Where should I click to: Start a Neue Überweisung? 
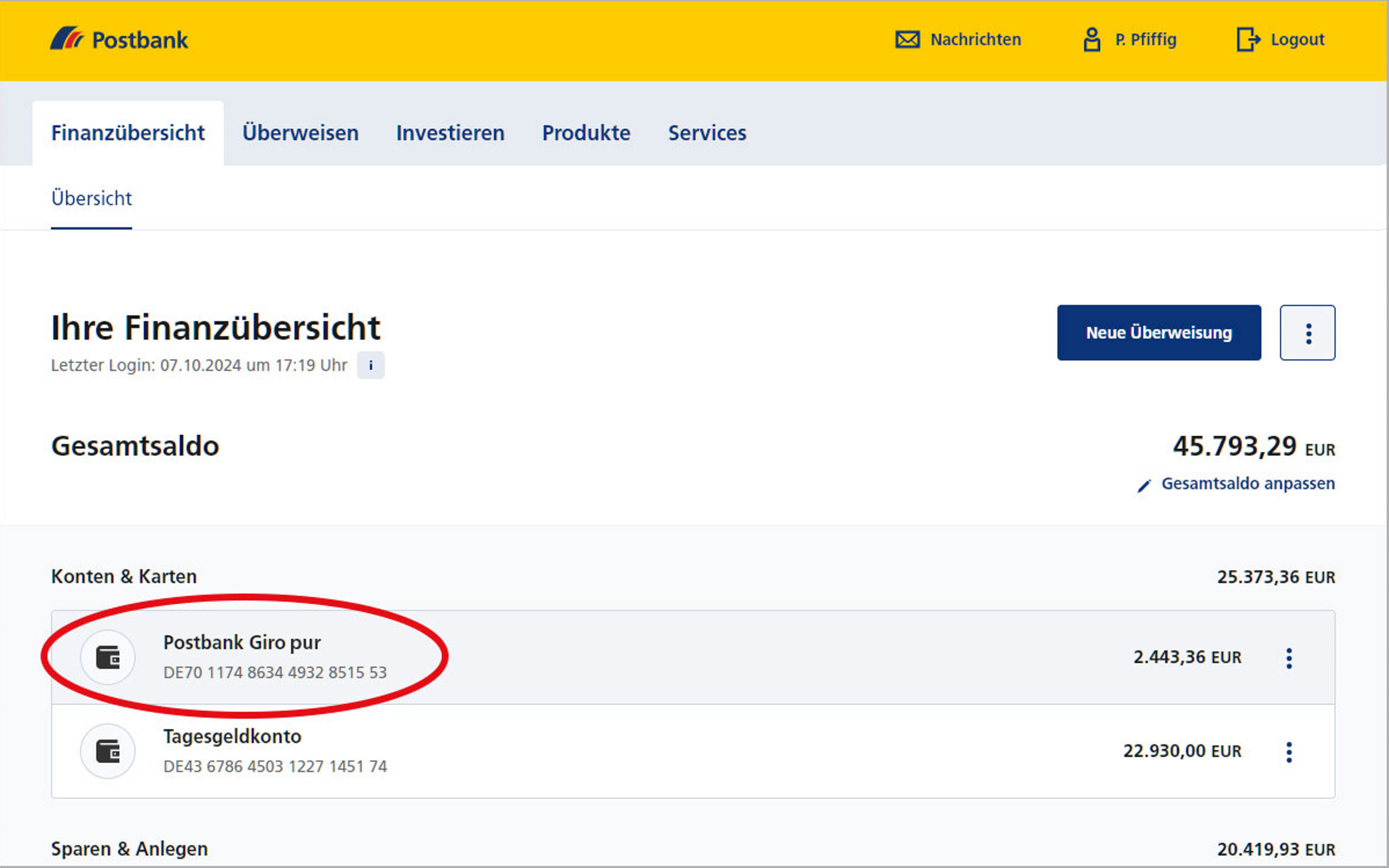(1159, 333)
